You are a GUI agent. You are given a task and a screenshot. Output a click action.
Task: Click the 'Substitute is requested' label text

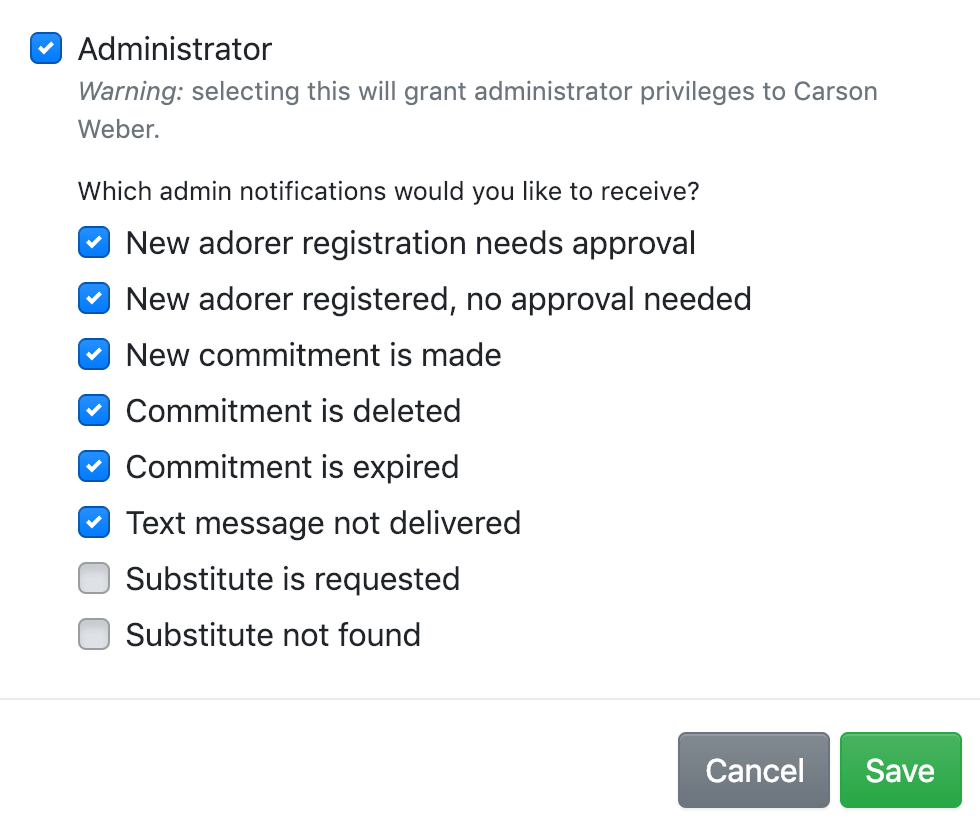click(x=293, y=579)
